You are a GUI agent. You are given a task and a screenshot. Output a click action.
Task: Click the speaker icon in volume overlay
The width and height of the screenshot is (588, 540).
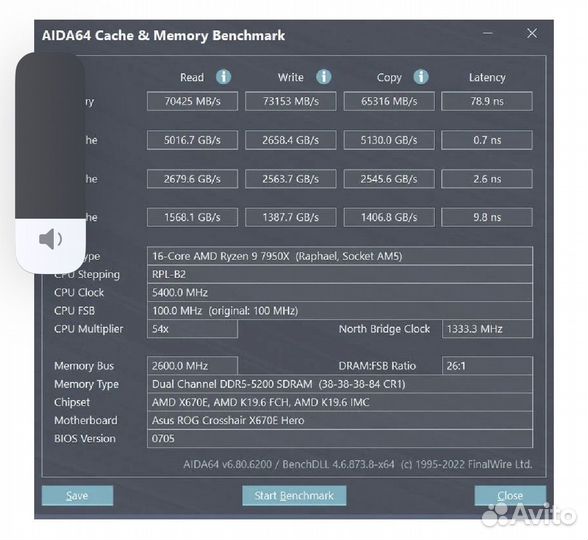point(51,239)
